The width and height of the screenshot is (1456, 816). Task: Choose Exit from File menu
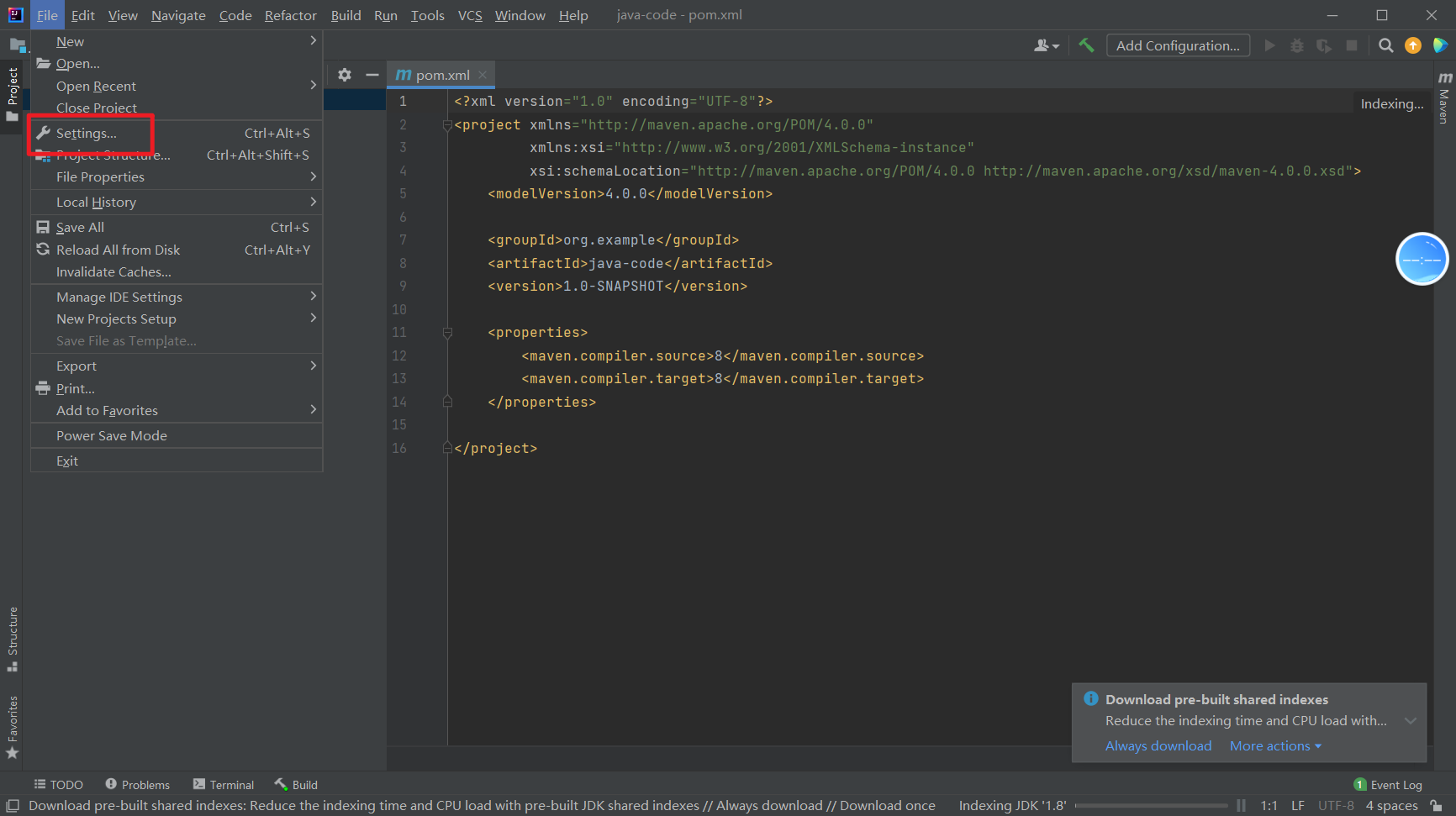[177, 461]
